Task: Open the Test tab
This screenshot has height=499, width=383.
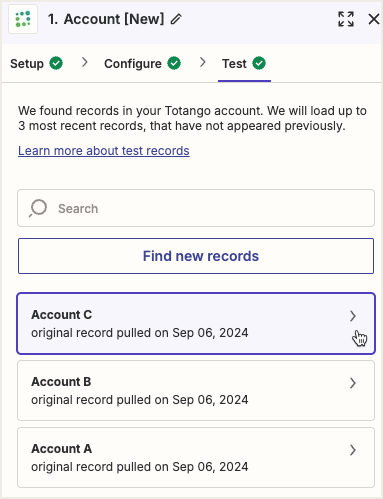Action: pos(244,63)
